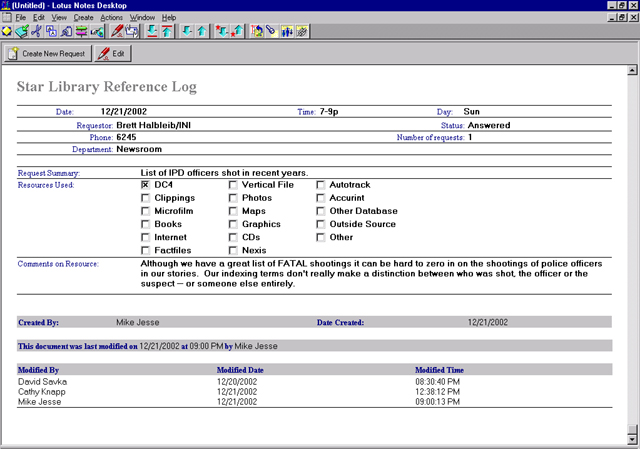Click the down arrow with red underline icon
Screen dimensions: 640x449
click(152, 31)
